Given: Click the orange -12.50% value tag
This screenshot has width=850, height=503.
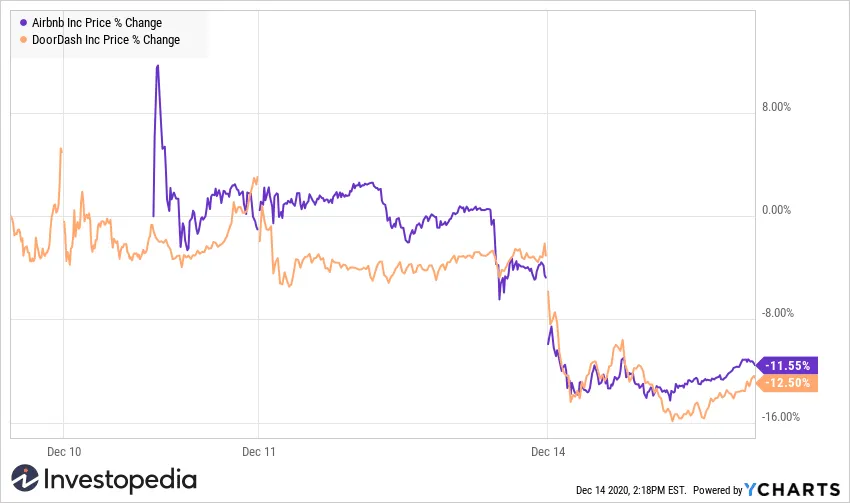Looking at the screenshot, I should [790, 383].
